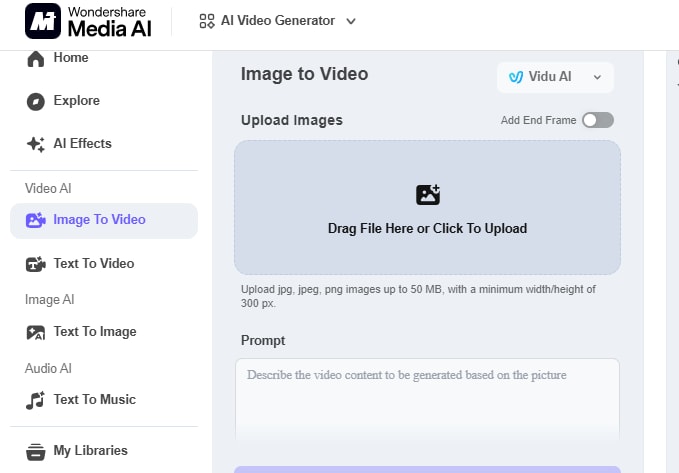Click the Home house icon
The height and width of the screenshot is (473, 679).
pos(36,58)
